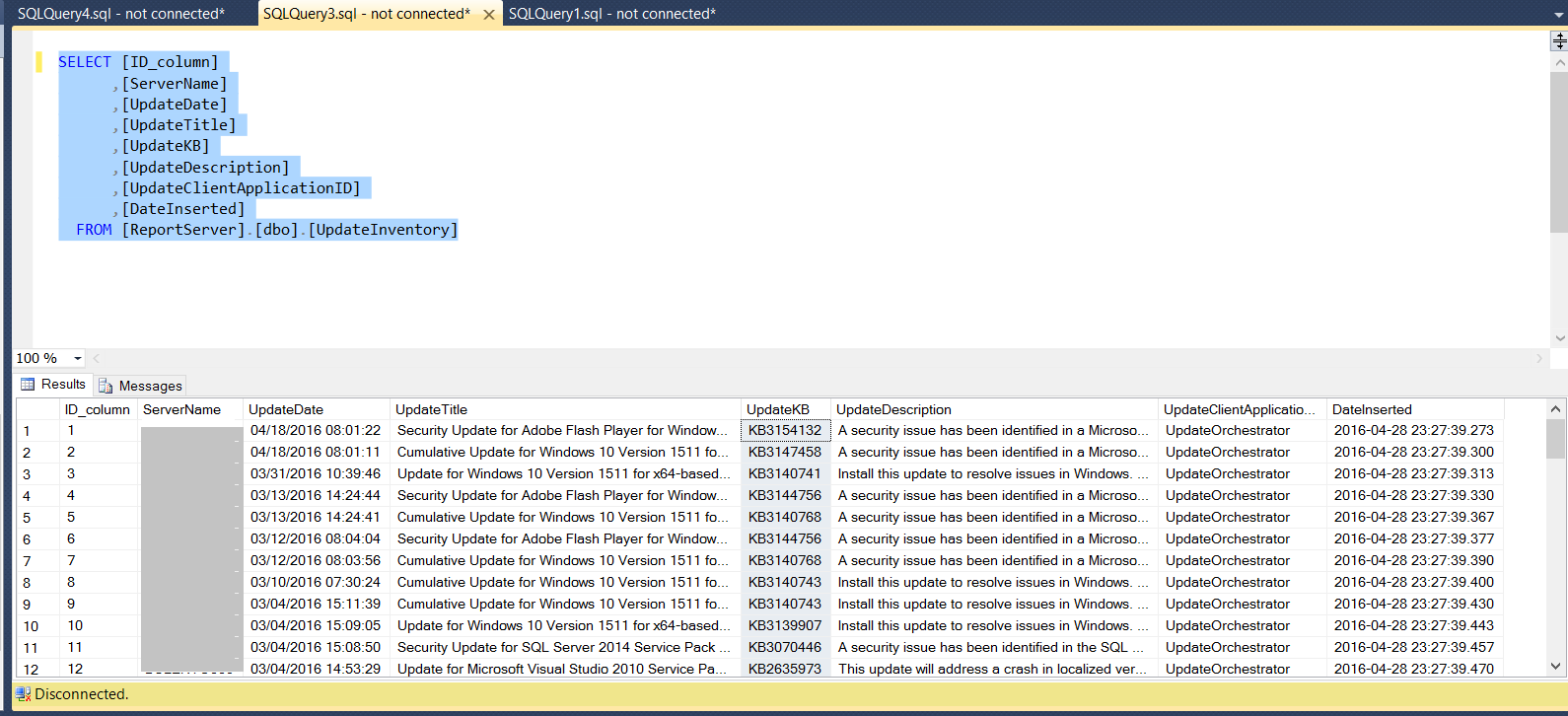Click the Disconnected status icon
Viewport: 1568px width, 716px height.
(x=24, y=694)
